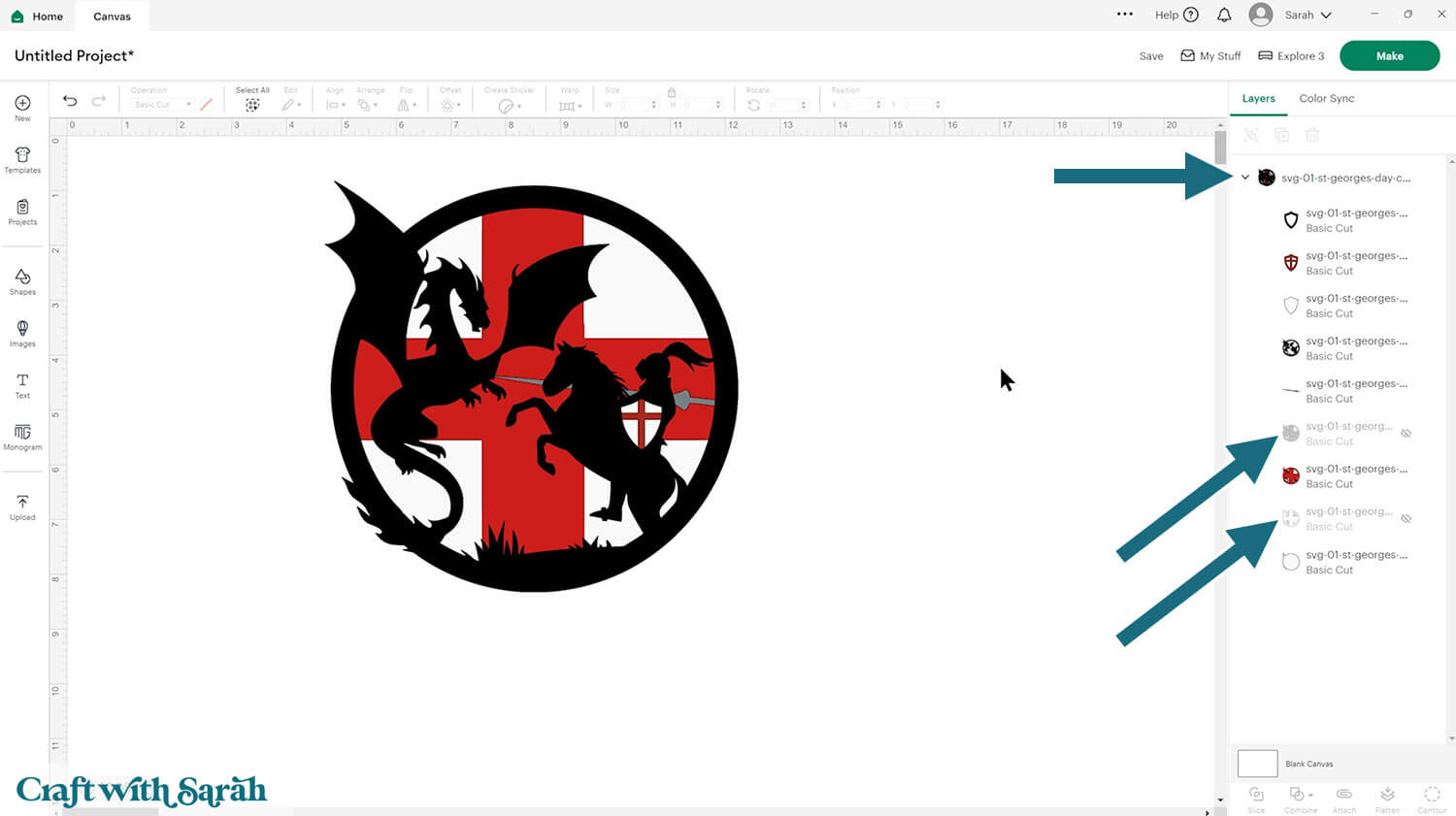Collapse the svg-01-st-georges-day-c group
Screen dimensions: 1456x816
pyautogui.click(x=1245, y=178)
